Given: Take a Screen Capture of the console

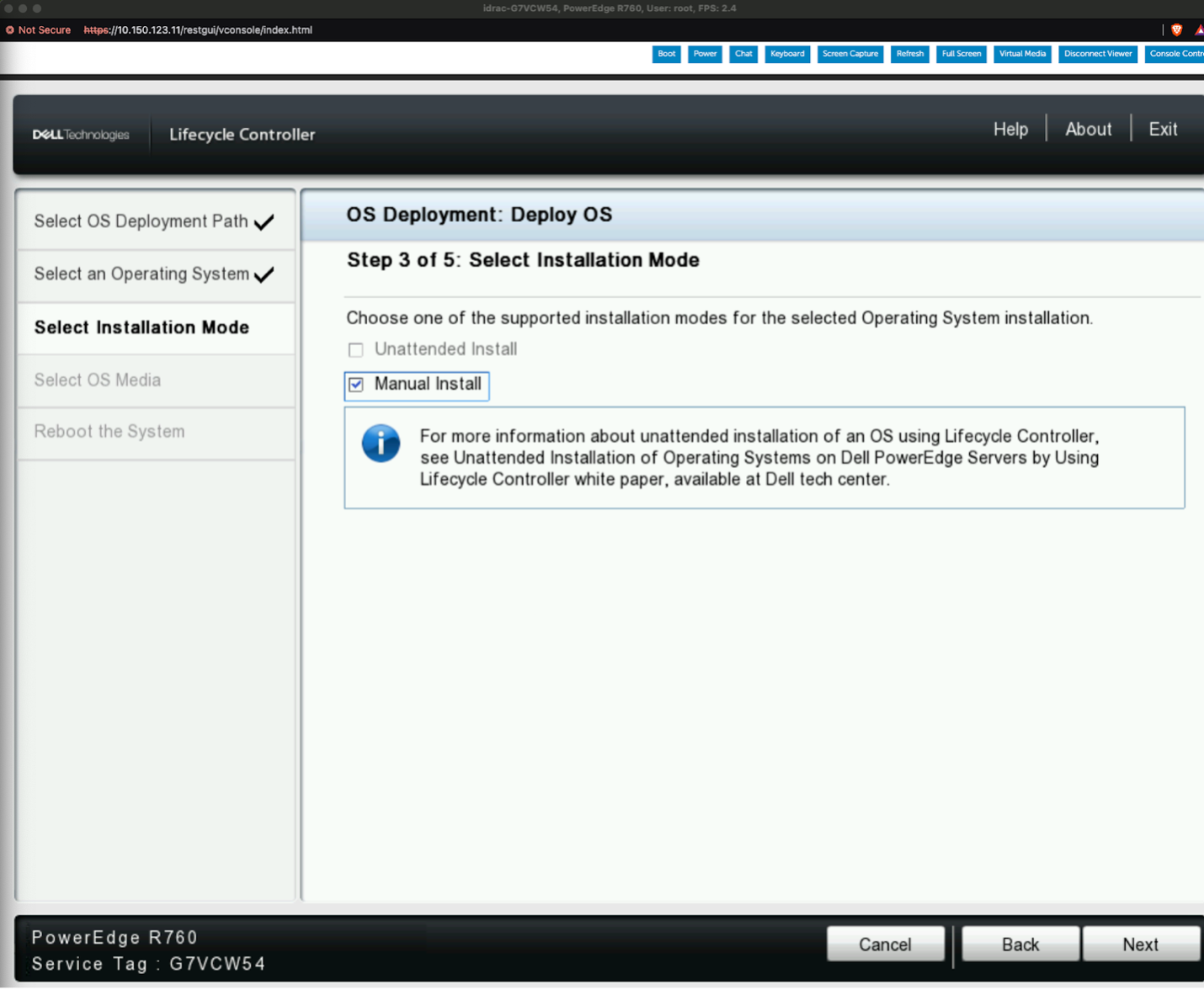Looking at the screenshot, I should pos(850,54).
